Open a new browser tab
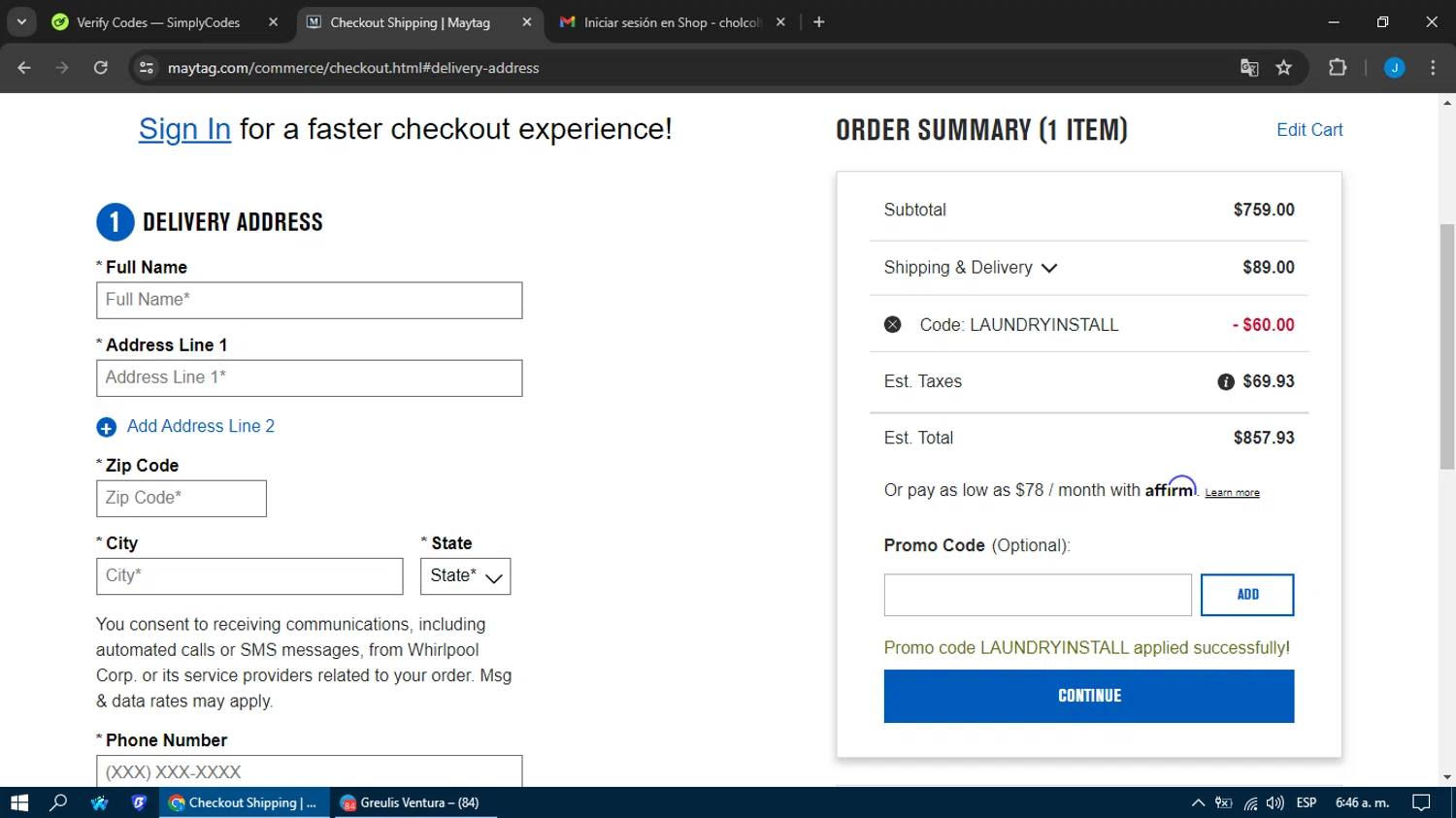 point(819,22)
